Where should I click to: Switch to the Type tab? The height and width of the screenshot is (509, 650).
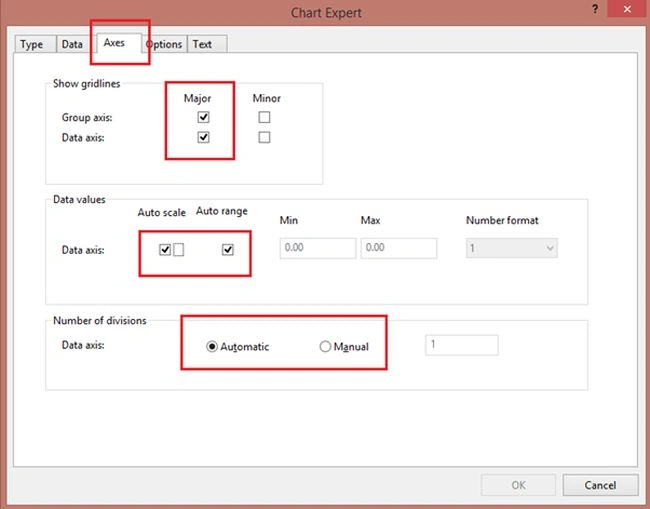point(35,44)
